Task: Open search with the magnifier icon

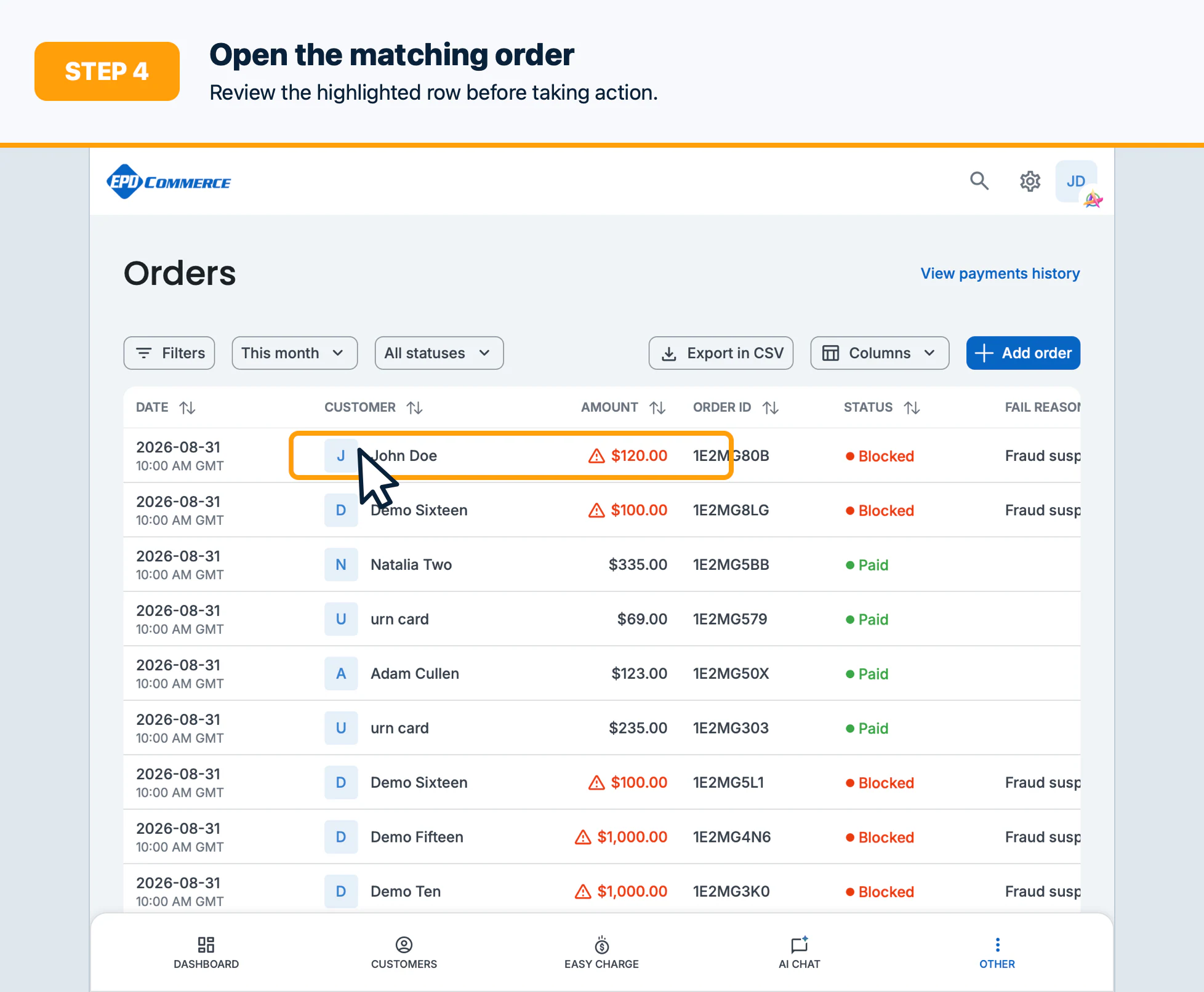Action: coord(979,181)
